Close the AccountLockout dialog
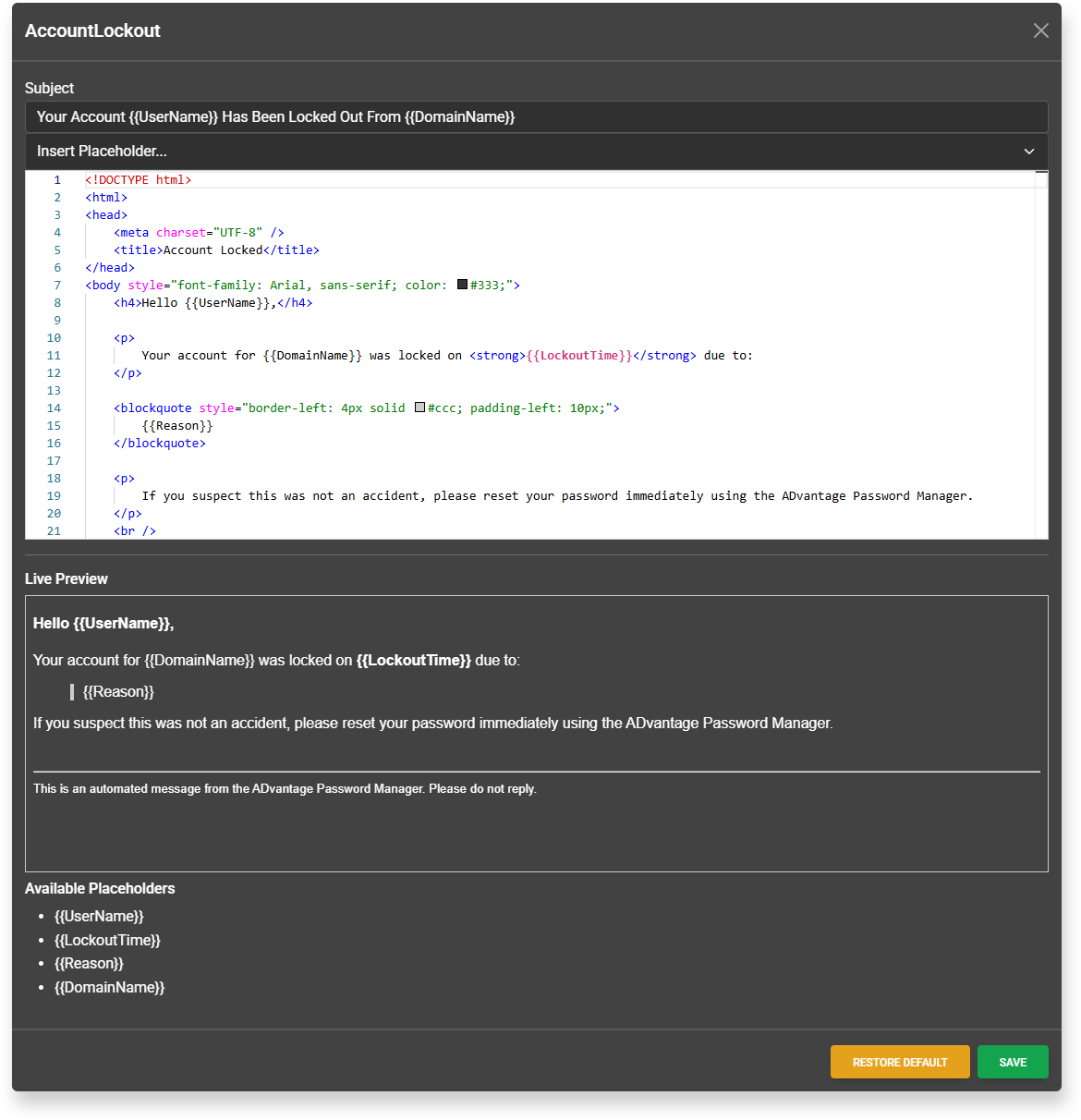This screenshot has height=1120, width=1081. (1040, 30)
